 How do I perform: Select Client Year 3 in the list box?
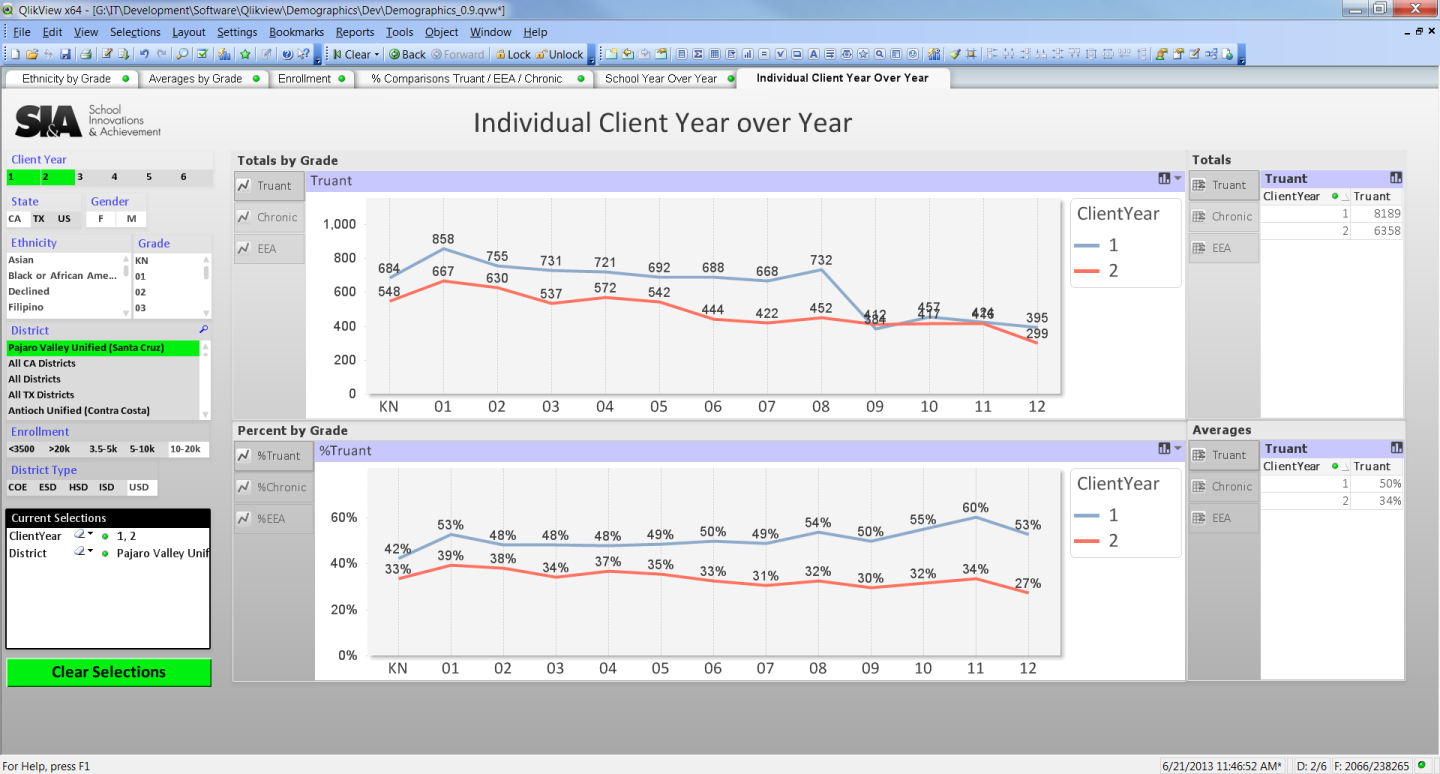point(80,177)
